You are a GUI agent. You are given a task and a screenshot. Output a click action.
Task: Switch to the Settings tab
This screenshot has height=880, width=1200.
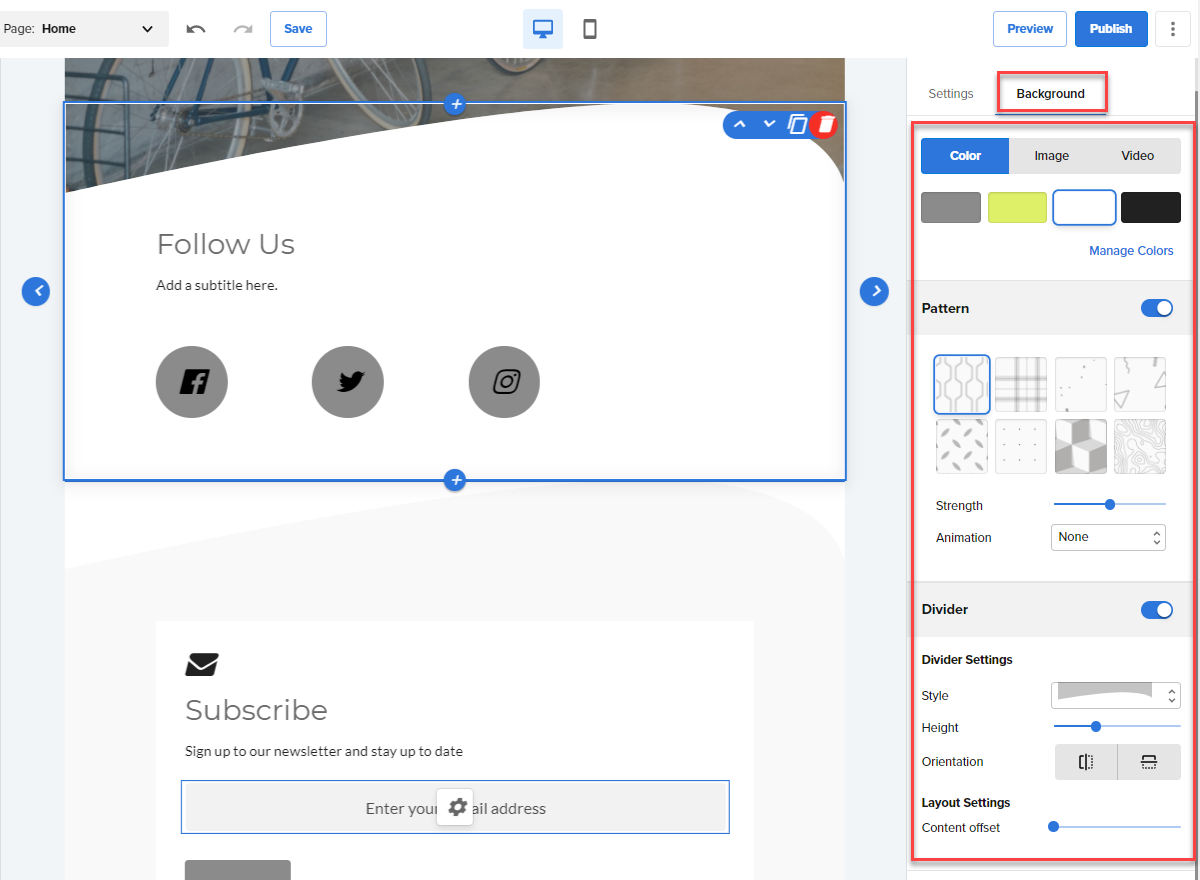click(951, 94)
